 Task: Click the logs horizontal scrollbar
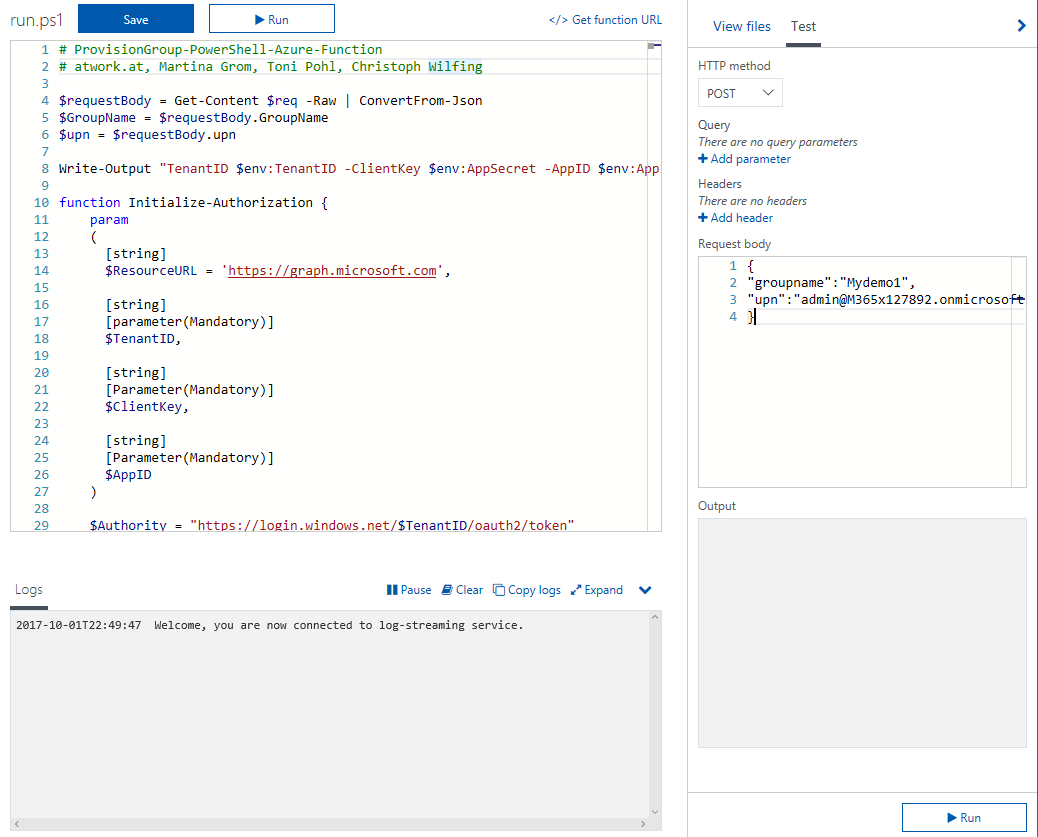(x=335, y=824)
